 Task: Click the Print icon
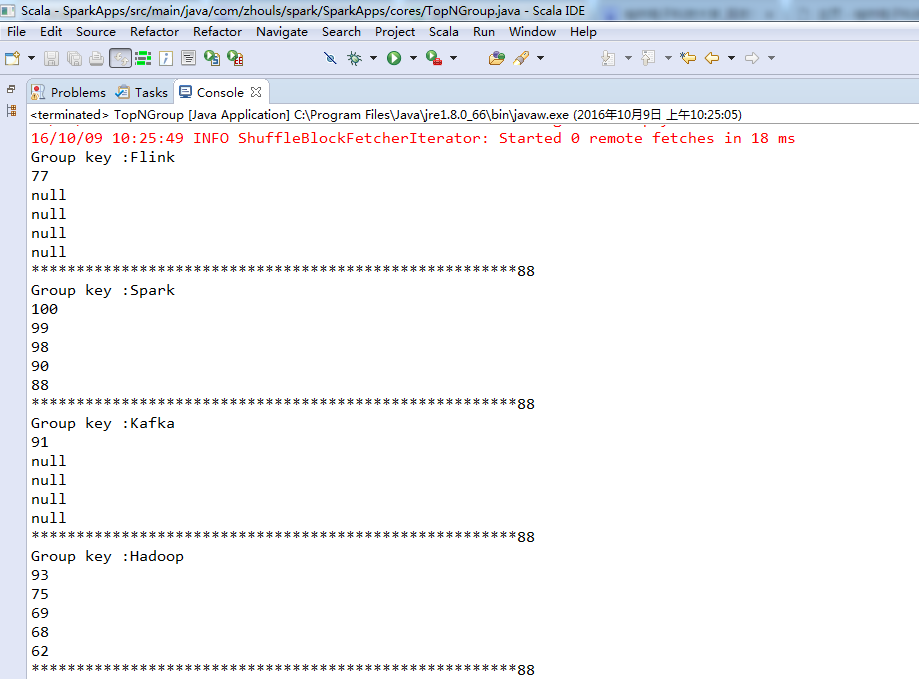point(97,58)
